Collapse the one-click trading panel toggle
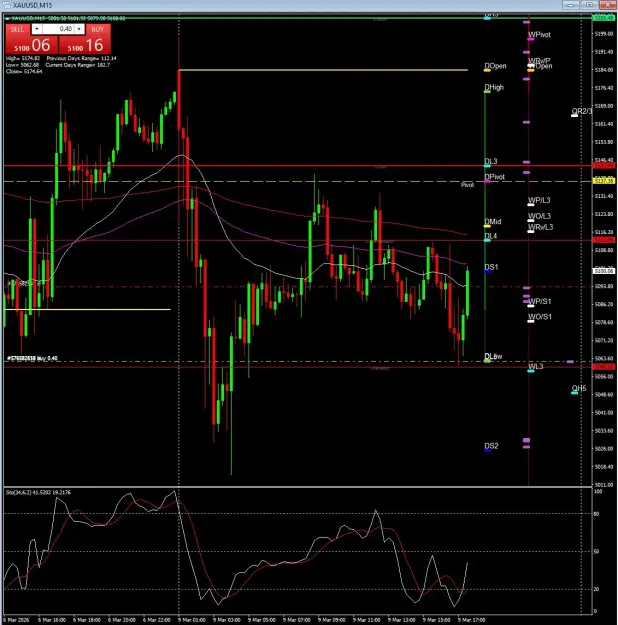Screen dimensions: 618x625 [7, 18]
